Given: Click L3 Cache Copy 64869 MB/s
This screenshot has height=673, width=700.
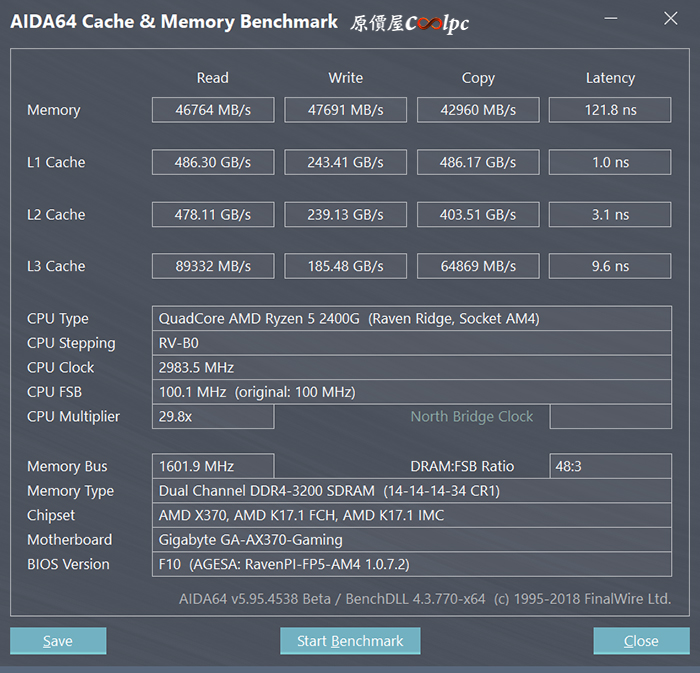Looking at the screenshot, I should pyautogui.click(x=478, y=266).
